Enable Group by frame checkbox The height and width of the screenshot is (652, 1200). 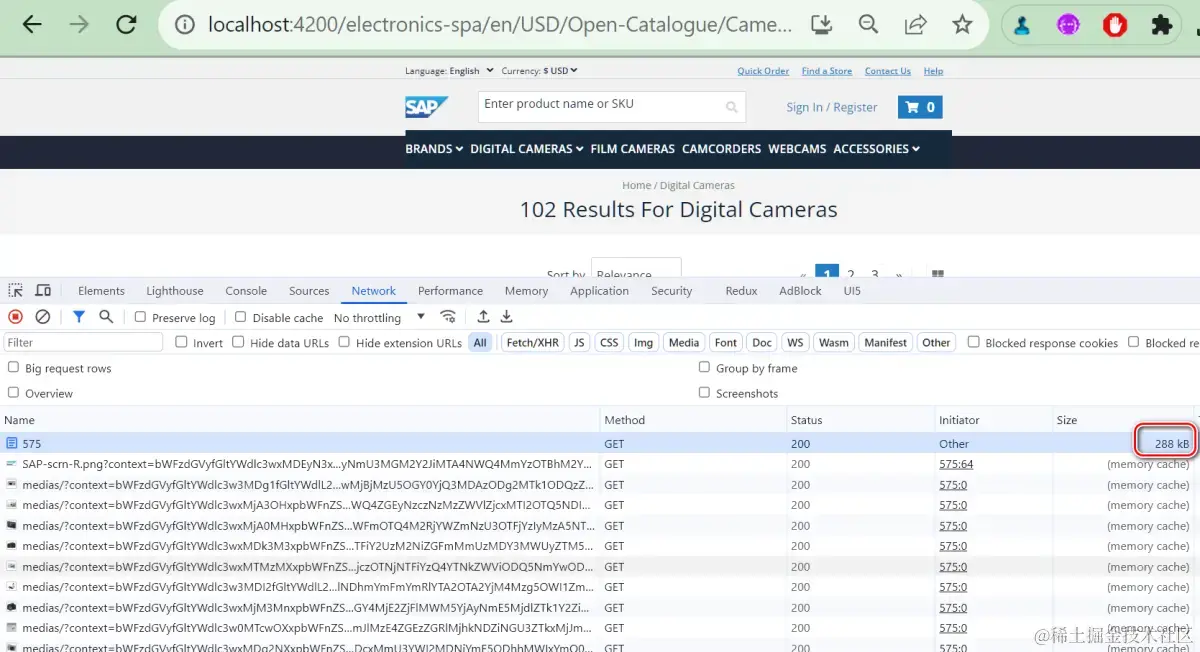pyautogui.click(x=705, y=368)
